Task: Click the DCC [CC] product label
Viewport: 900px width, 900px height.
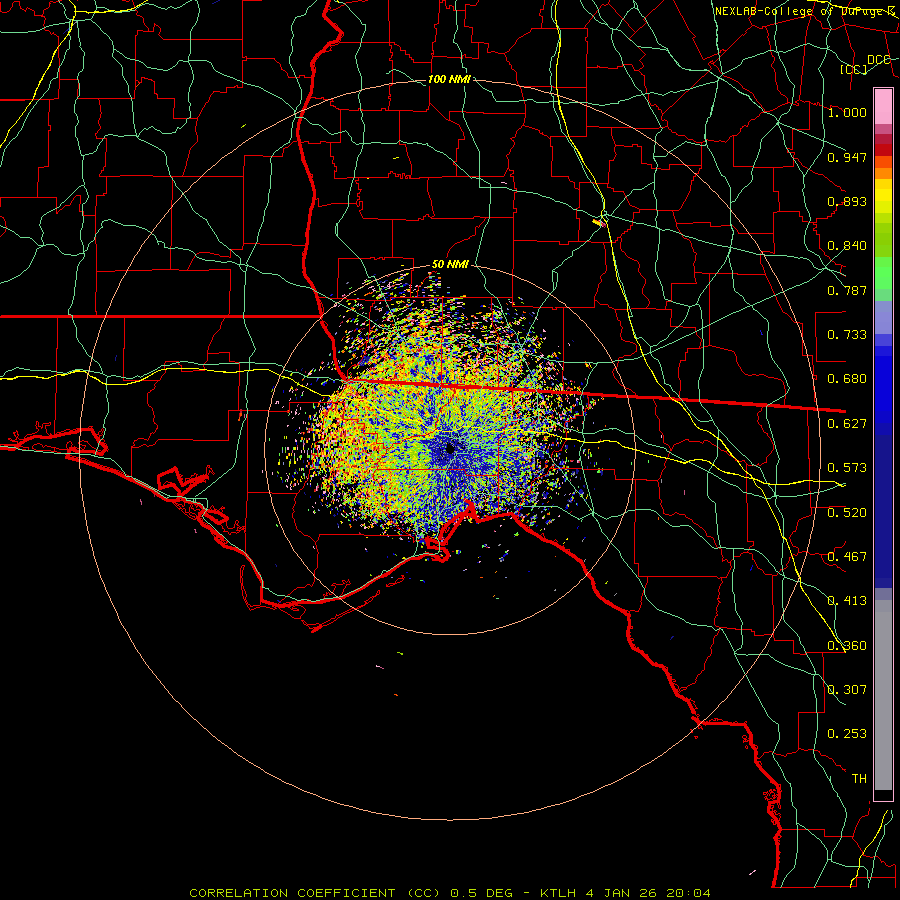Action: (x=865, y=64)
